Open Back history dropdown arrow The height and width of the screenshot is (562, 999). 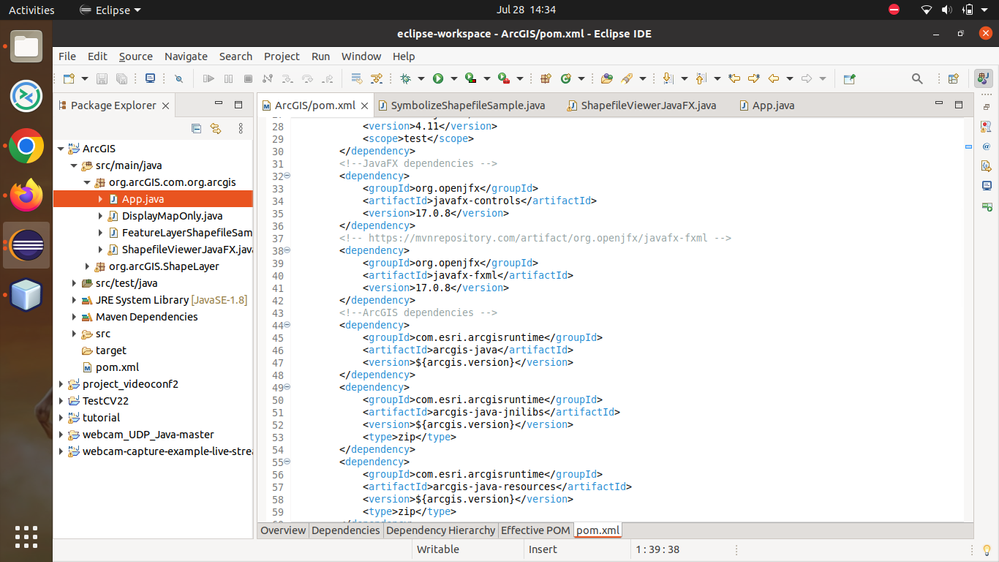tap(789, 79)
